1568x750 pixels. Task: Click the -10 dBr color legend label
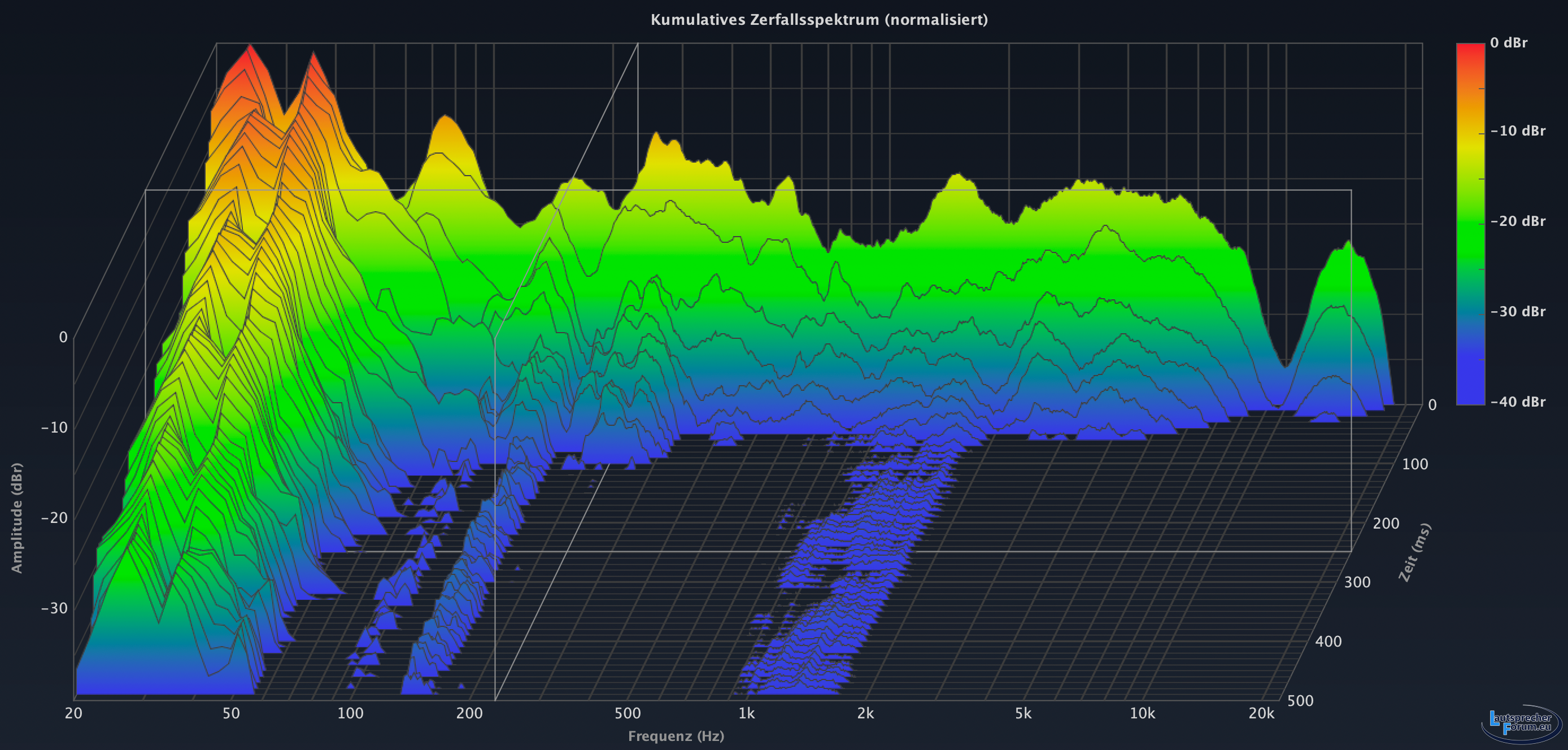(x=1518, y=131)
